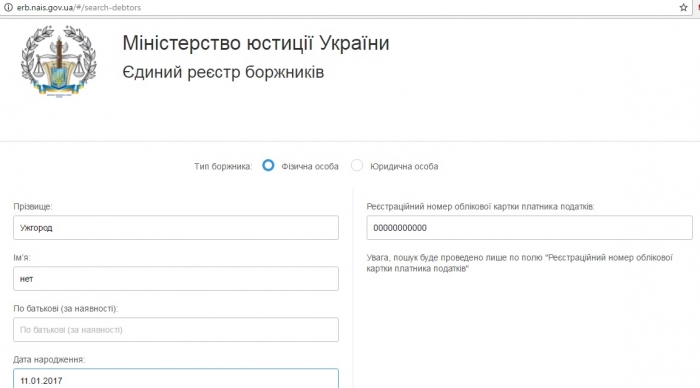Focus the empty По батькові input field

(x=176, y=330)
